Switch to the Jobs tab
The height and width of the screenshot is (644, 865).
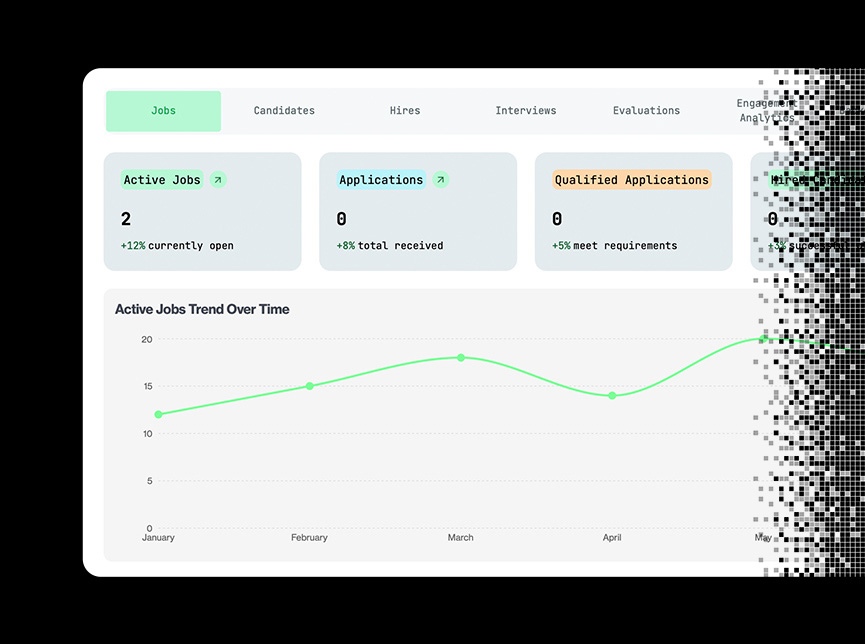(163, 111)
